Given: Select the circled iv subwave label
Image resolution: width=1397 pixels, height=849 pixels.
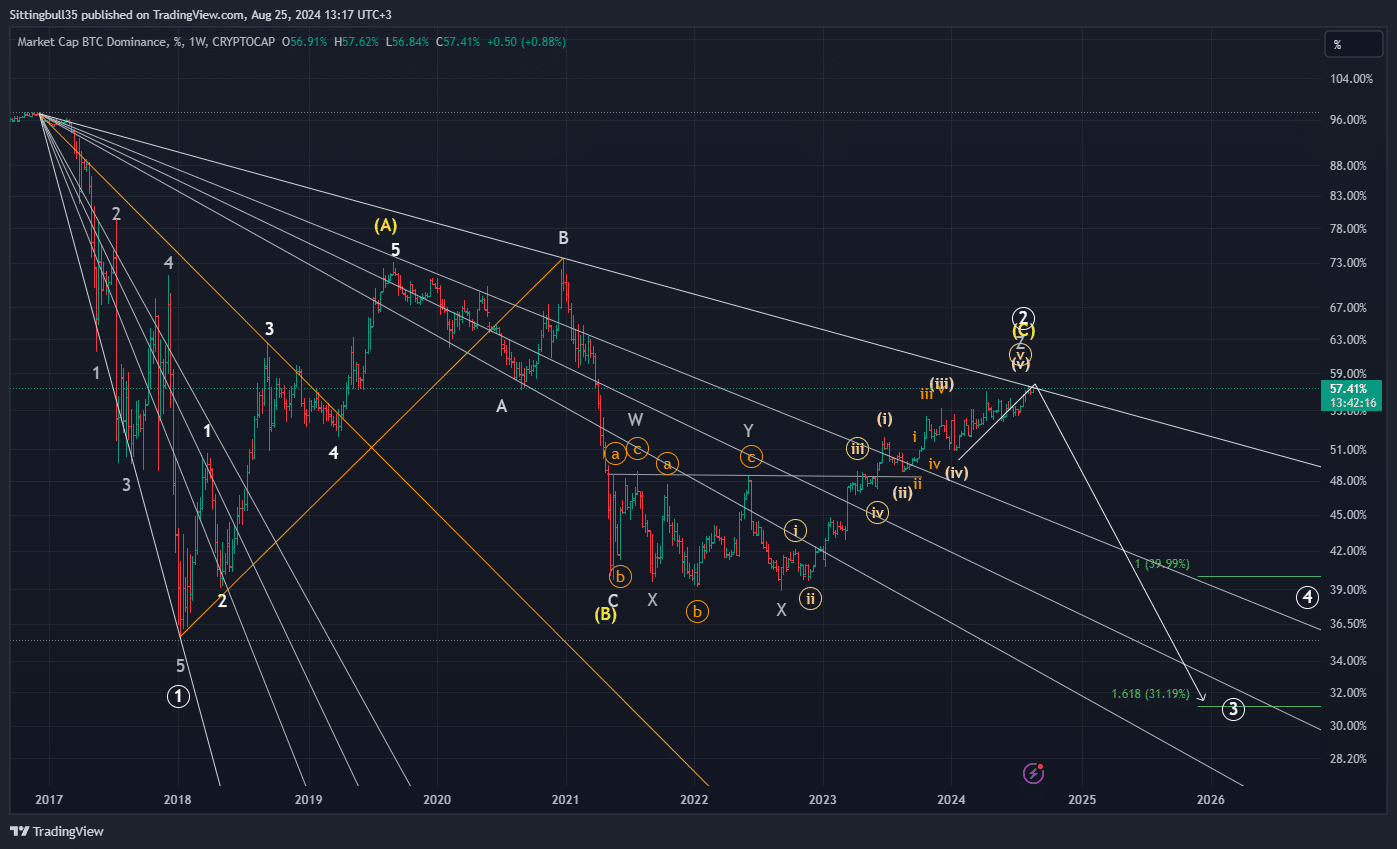Looking at the screenshot, I should [x=877, y=513].
